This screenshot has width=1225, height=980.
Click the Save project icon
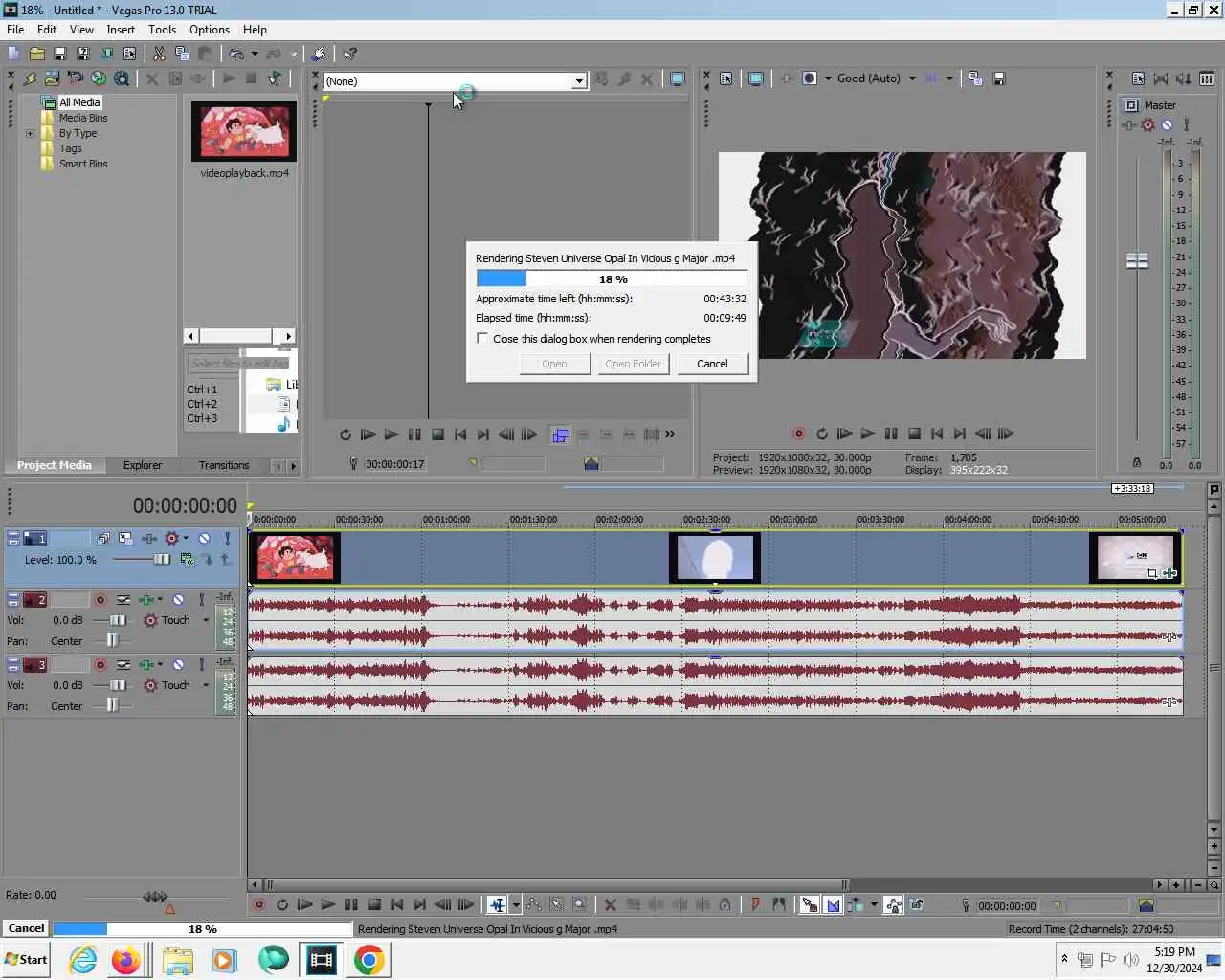point(60,54)
